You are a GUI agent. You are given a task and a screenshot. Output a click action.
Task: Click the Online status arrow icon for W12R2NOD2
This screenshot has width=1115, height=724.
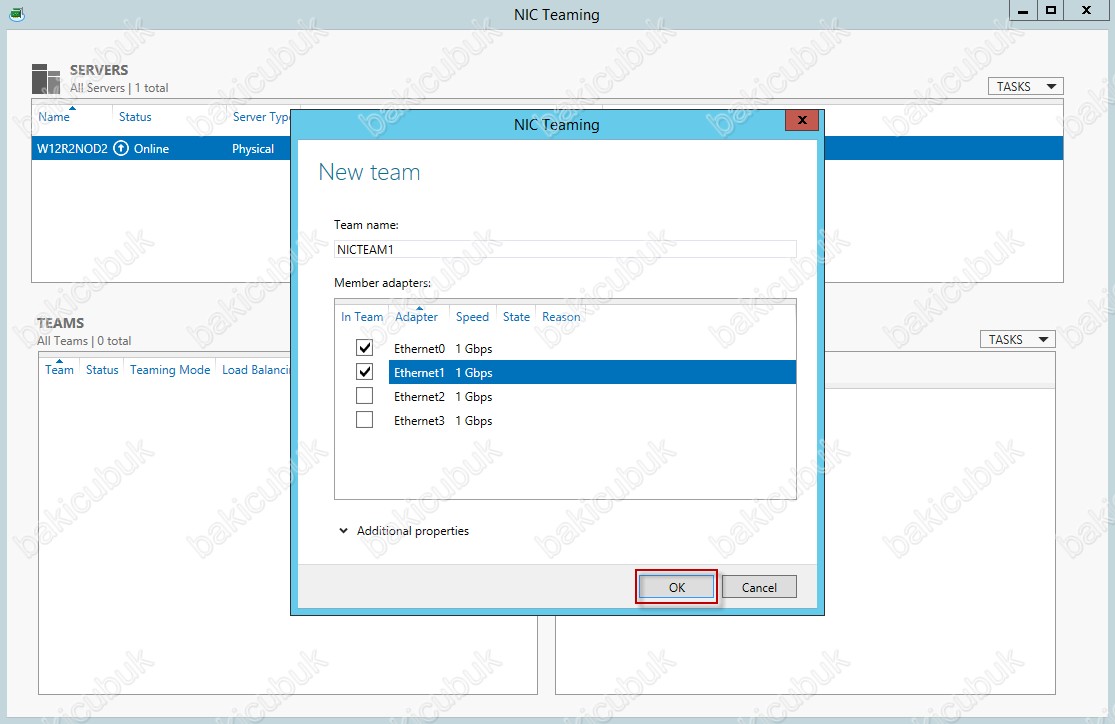click(122, 148)
